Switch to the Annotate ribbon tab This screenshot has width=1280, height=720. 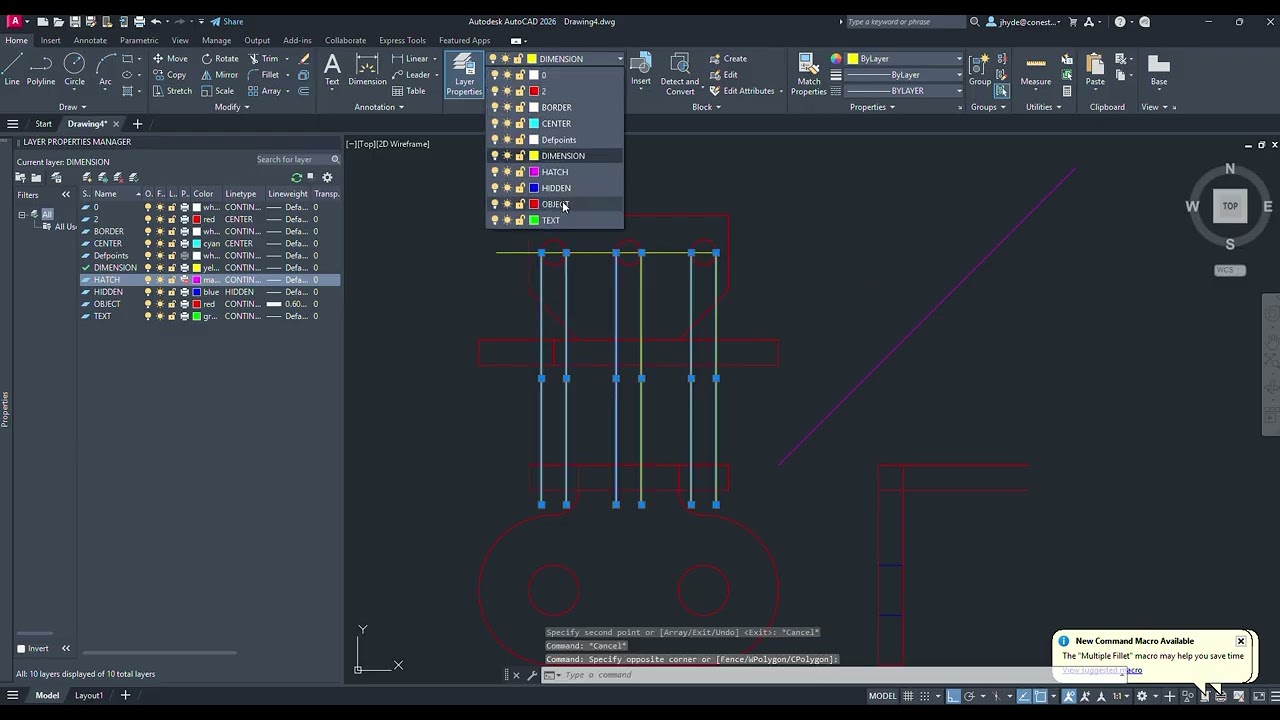coord(90,41)
